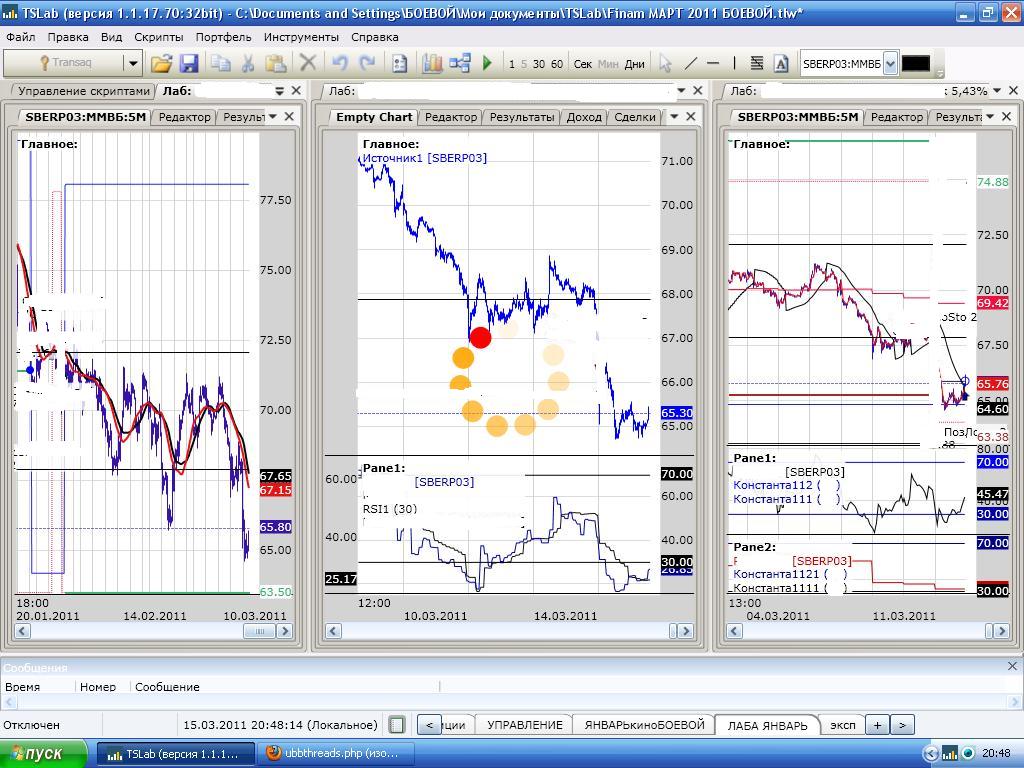
Task: Open the SBERP03:ММВБ symbol dropdown
Action: pos(890,63)
